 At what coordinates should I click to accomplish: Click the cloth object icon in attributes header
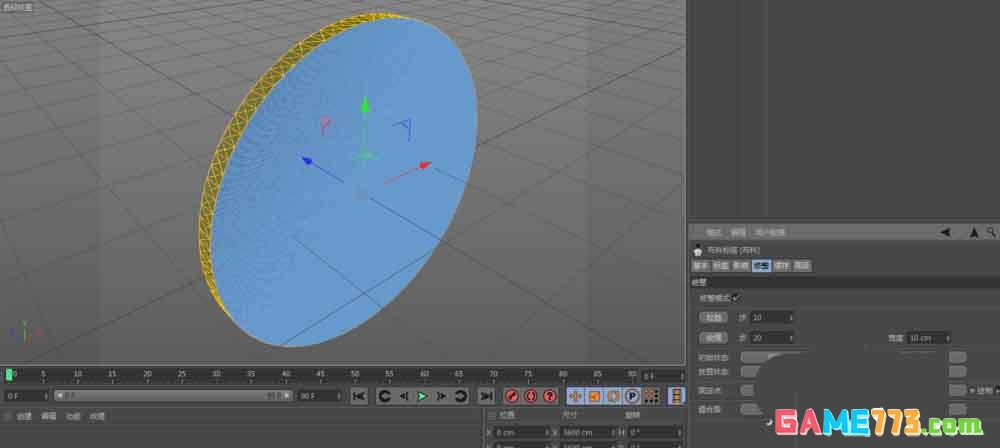[x=697, y=250]
